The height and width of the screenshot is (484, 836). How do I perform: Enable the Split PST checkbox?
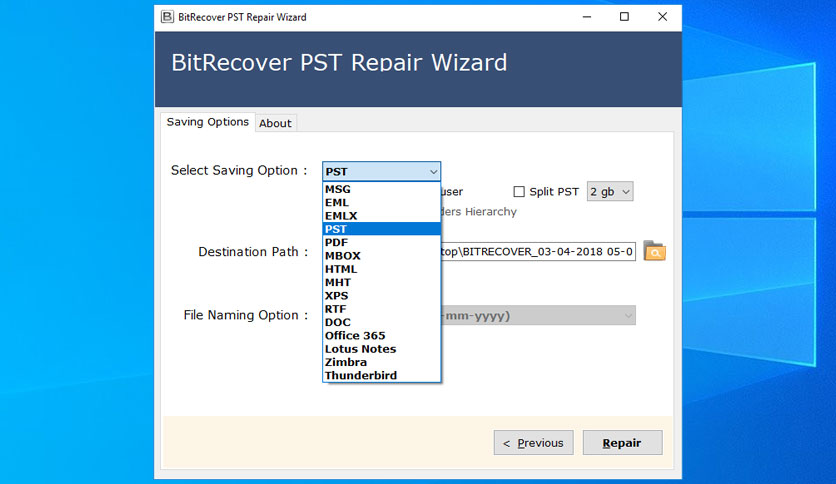coord(519,191)
